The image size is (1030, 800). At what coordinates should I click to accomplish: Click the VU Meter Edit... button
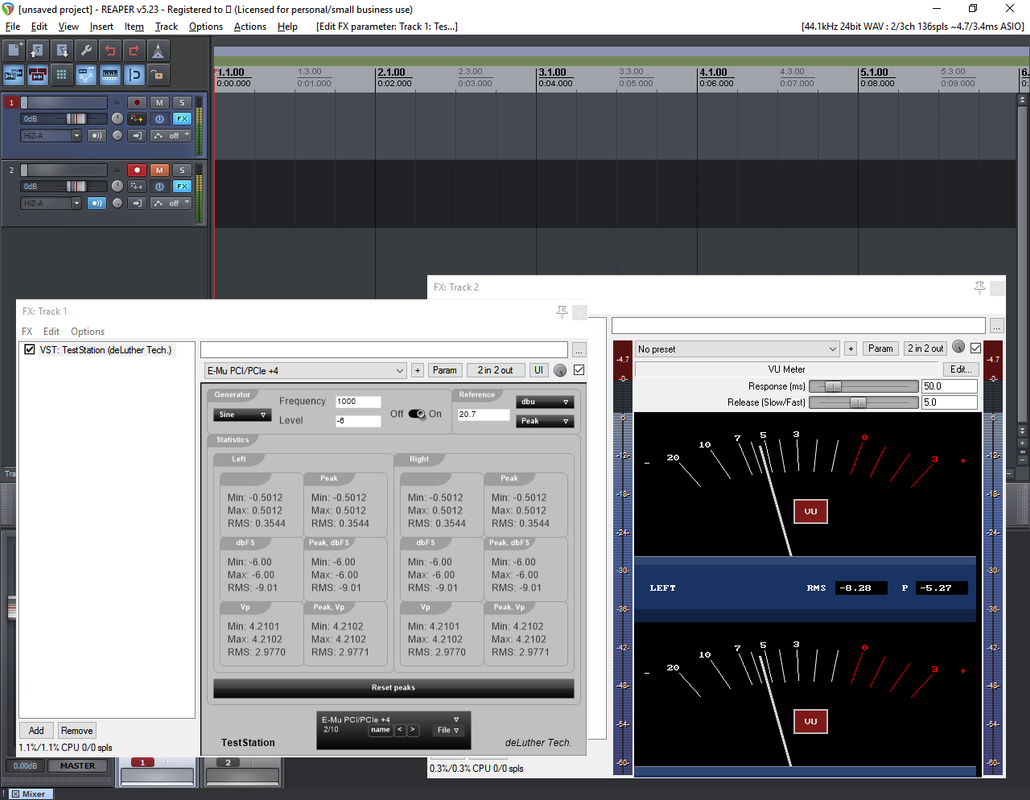point(961,369)
